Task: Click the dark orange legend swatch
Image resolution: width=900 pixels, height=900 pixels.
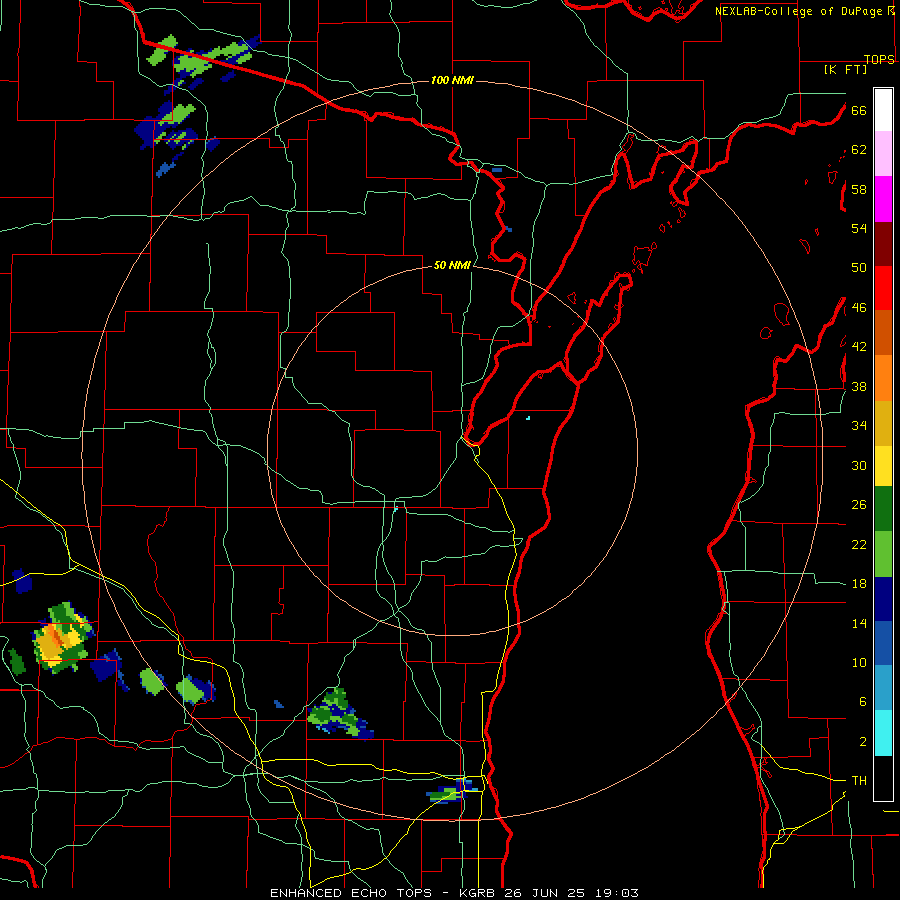Action: (883, 332)
